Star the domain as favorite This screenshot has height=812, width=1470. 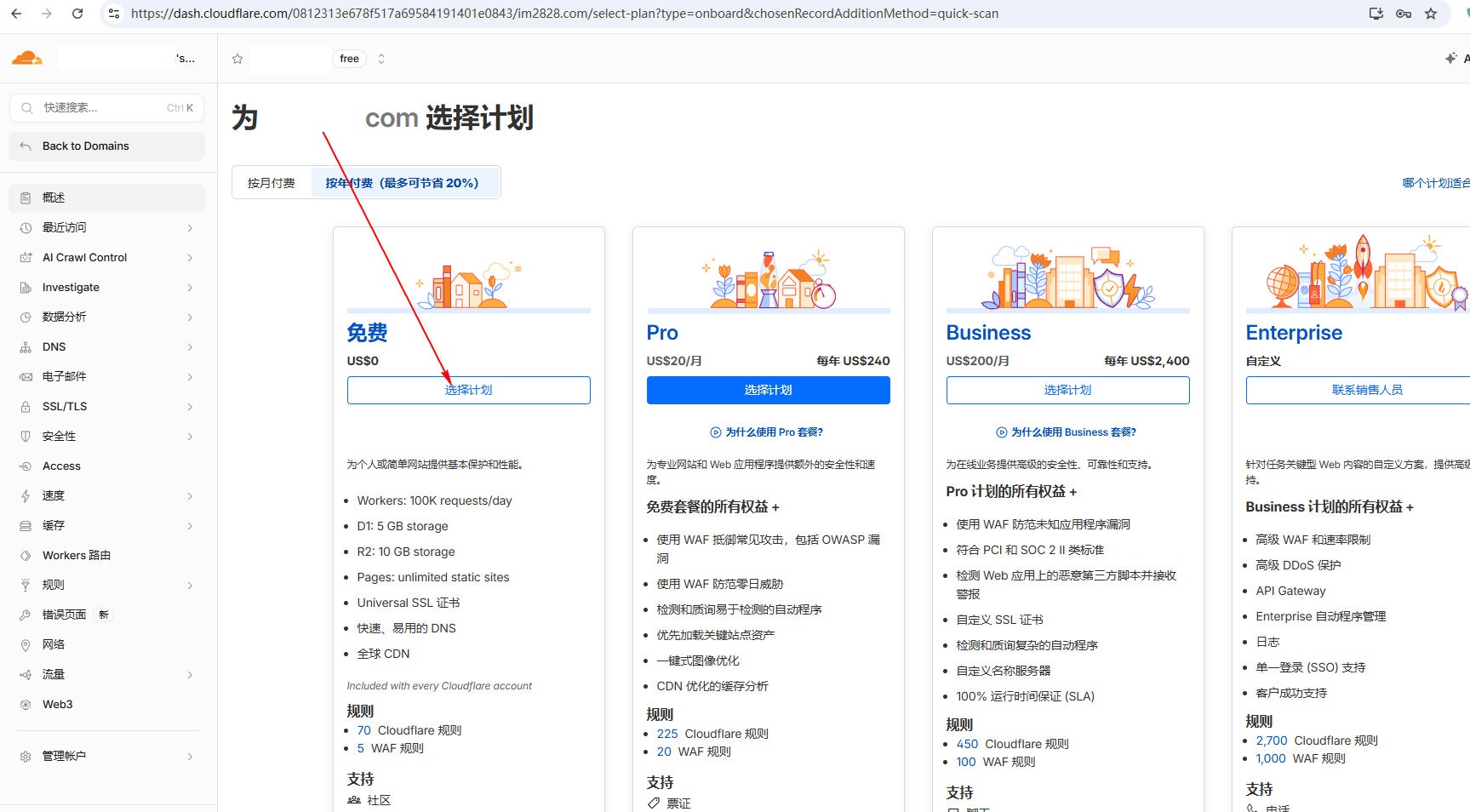(x=237, y=59)
